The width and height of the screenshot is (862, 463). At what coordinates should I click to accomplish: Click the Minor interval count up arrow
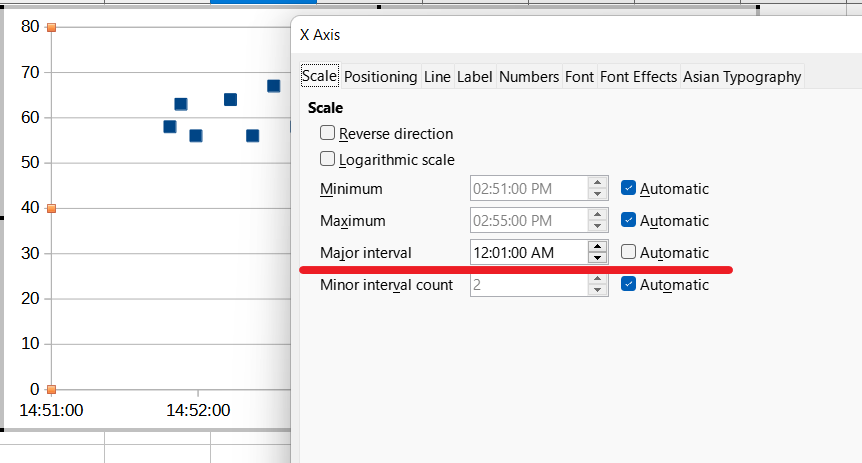point(598,279)
